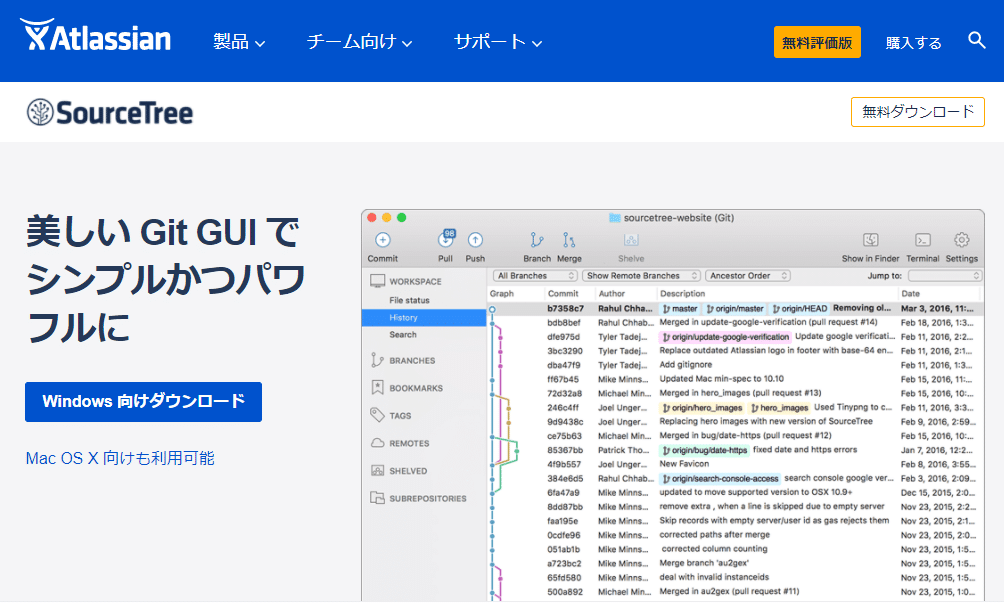This screenshot has width=1004, height=609.
Task: Open the チーム向け dropdown menu
Action: pyautogui.click(x=359, y=42)
